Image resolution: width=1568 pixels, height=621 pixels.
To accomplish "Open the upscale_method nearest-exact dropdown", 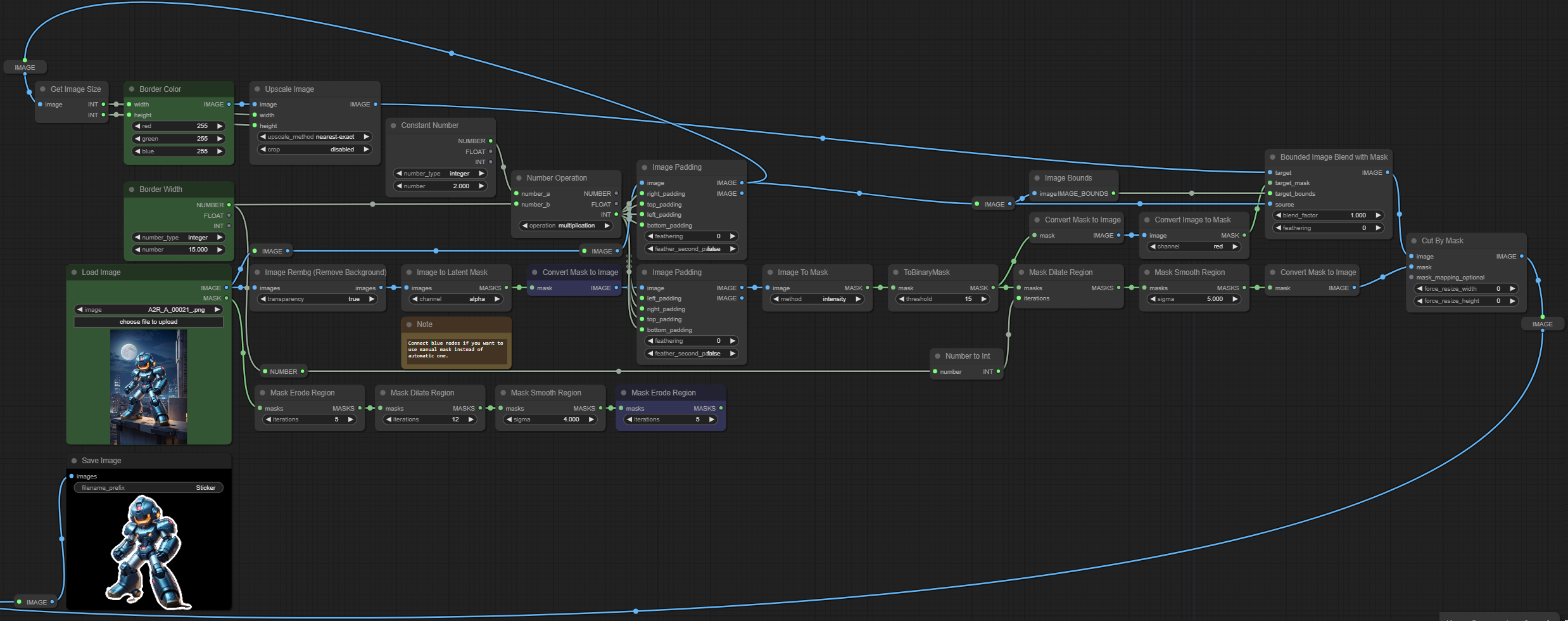I will click(315, 137).
